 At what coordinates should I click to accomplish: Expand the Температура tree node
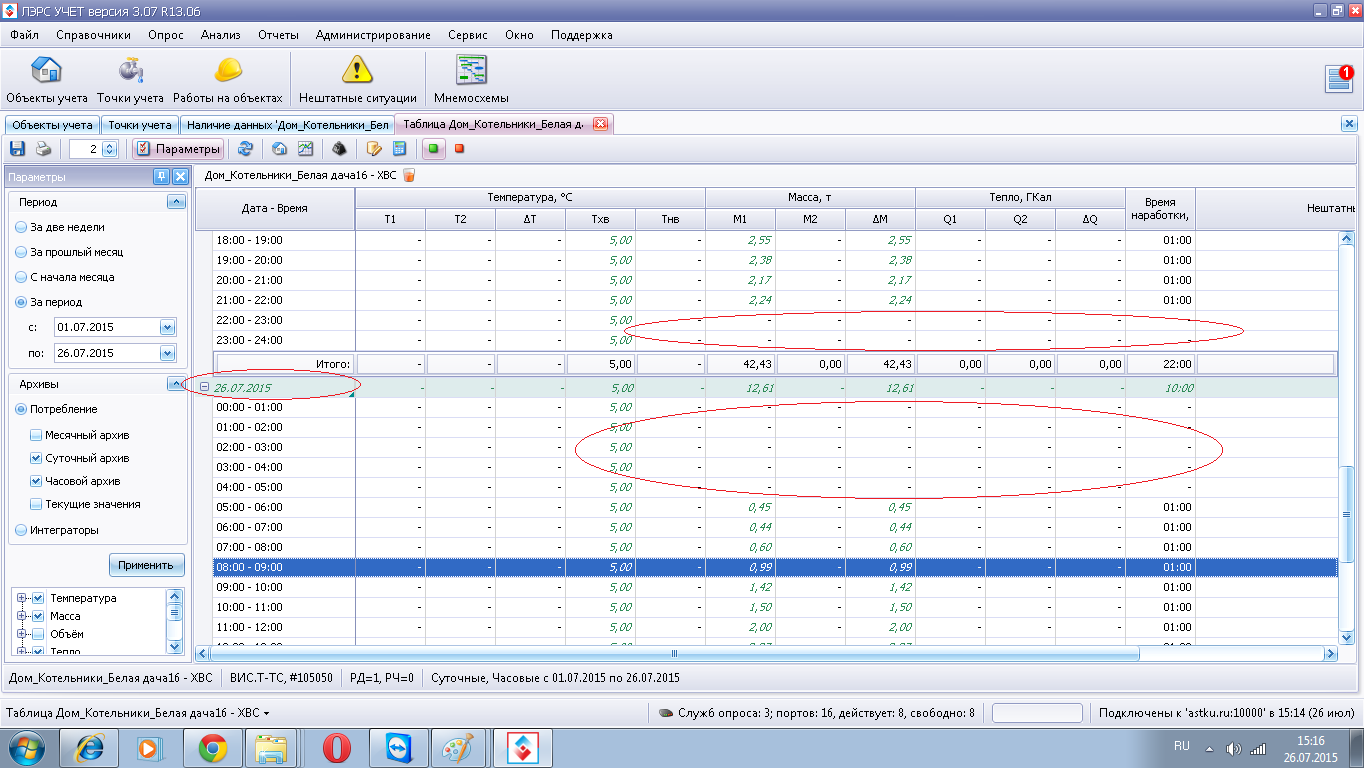pyautogui.click(x=23, y=598)
